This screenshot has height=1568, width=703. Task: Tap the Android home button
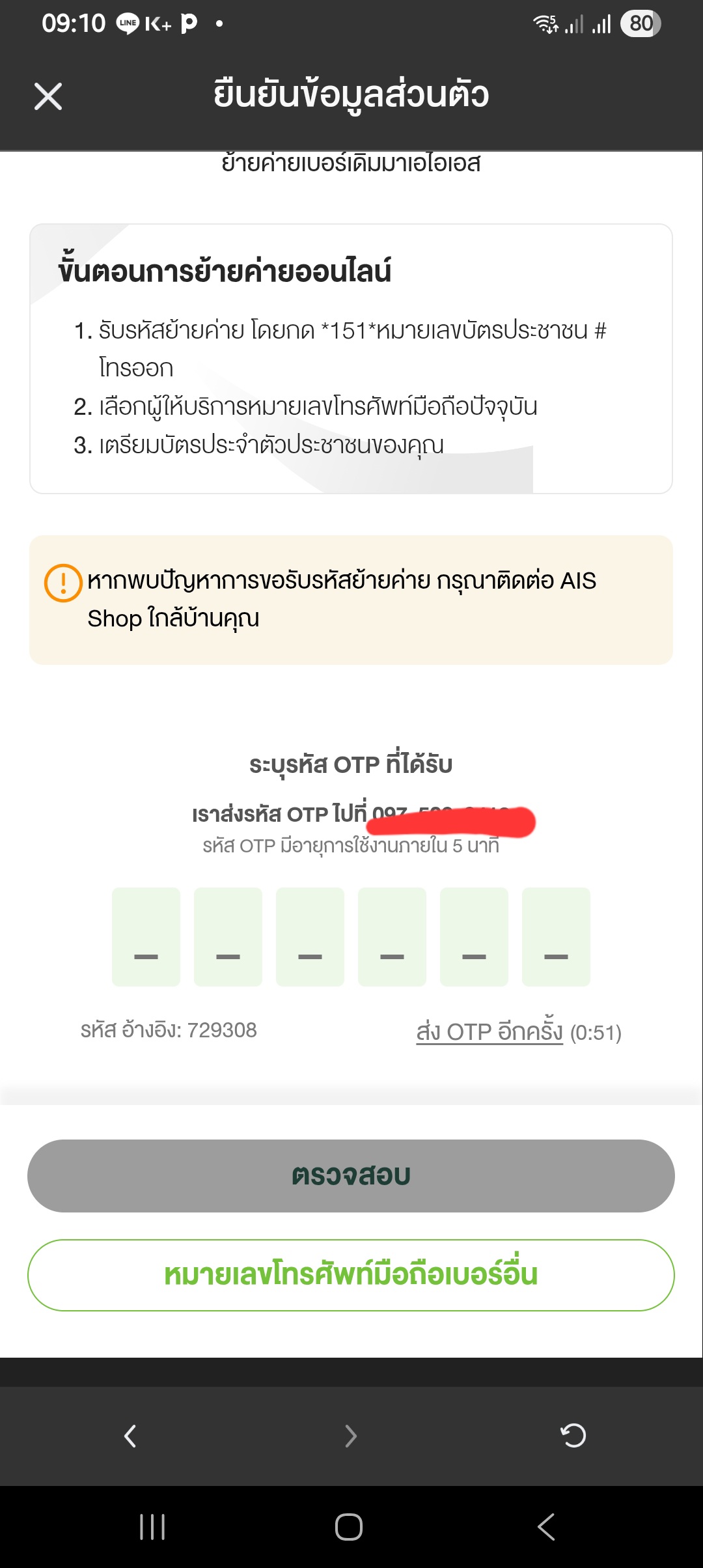[349, 1527]
